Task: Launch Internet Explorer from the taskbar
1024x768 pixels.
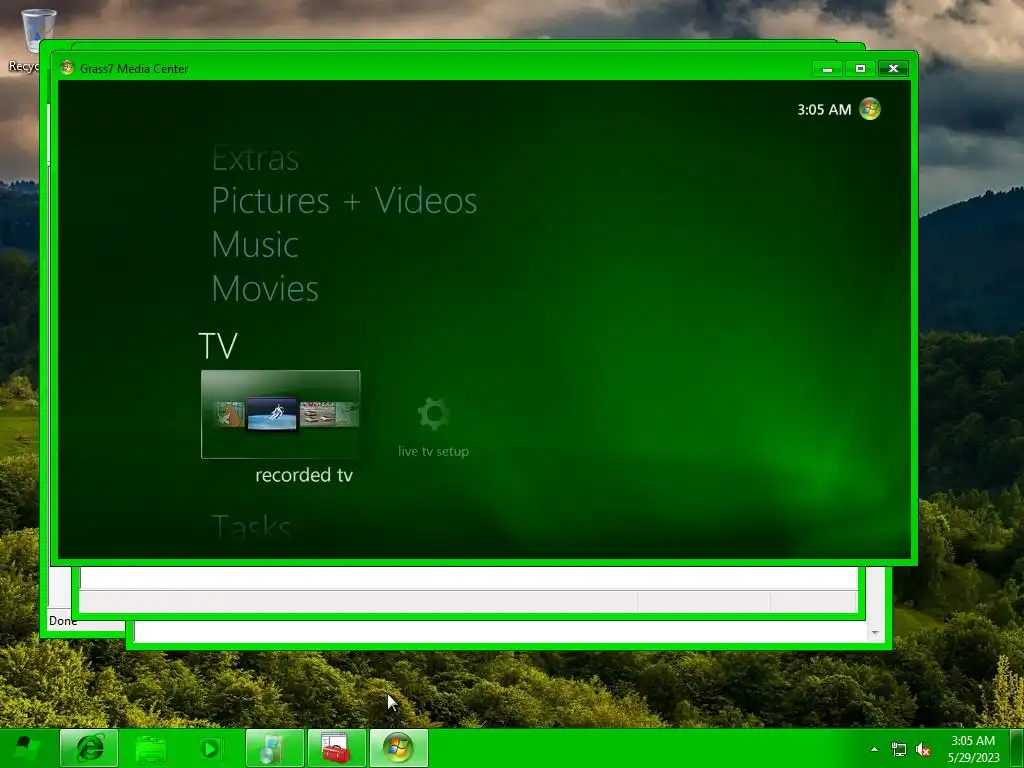Action: tap(89, 748)
